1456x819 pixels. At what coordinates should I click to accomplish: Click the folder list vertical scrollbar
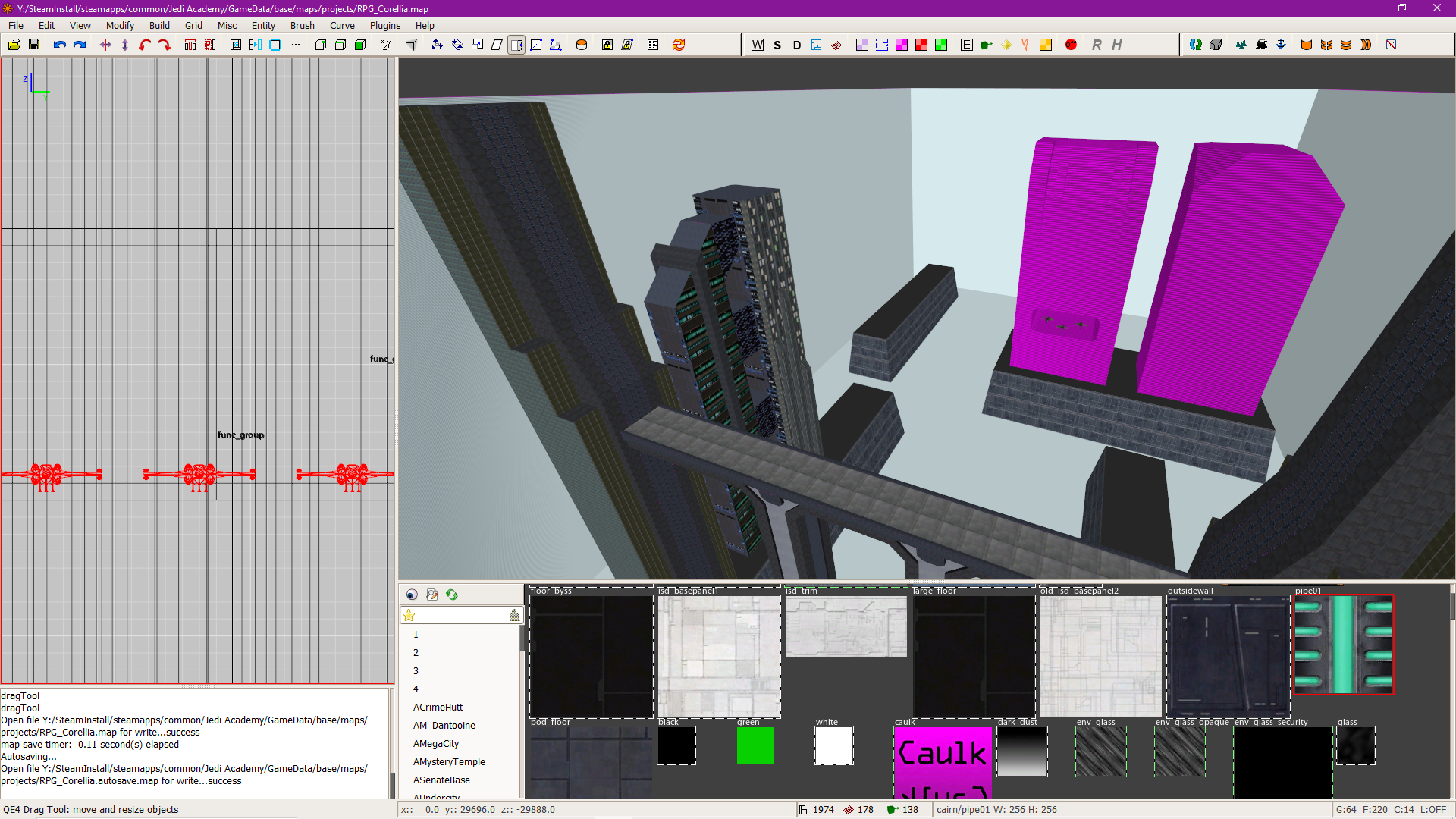pyautogui.click(x=522, y=711)
